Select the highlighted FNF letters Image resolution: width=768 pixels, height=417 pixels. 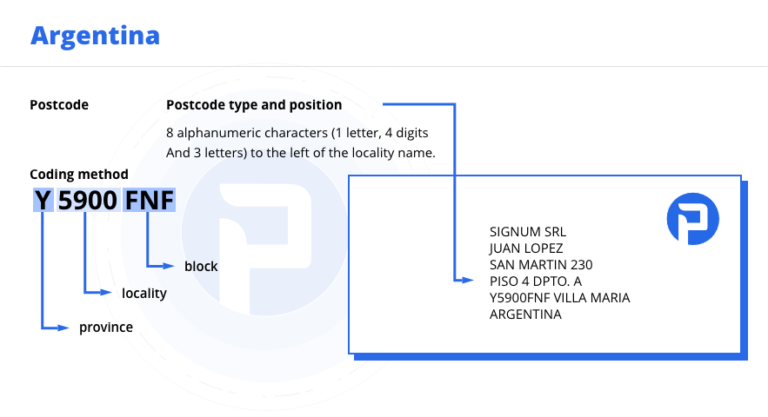click(x=149, y=200)
